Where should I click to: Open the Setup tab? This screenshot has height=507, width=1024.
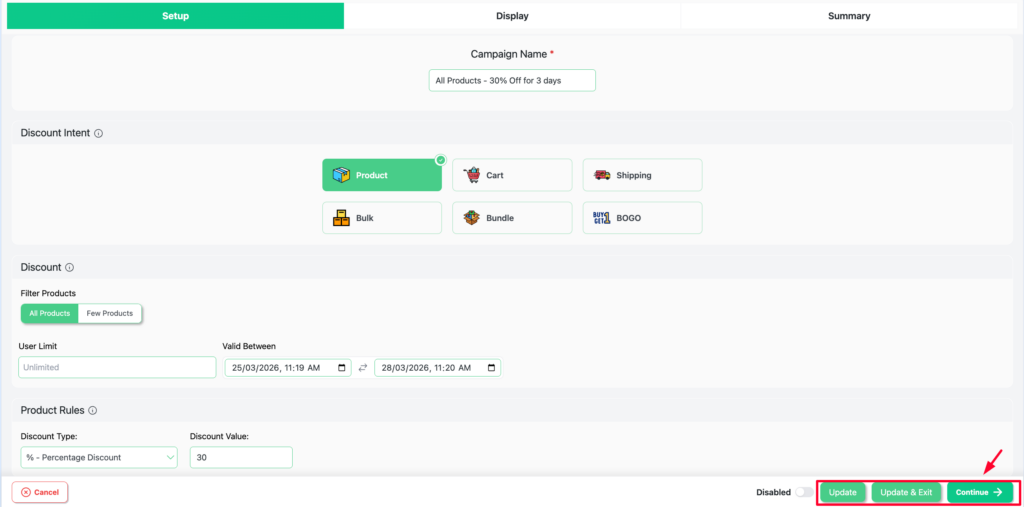click(175, 16)
